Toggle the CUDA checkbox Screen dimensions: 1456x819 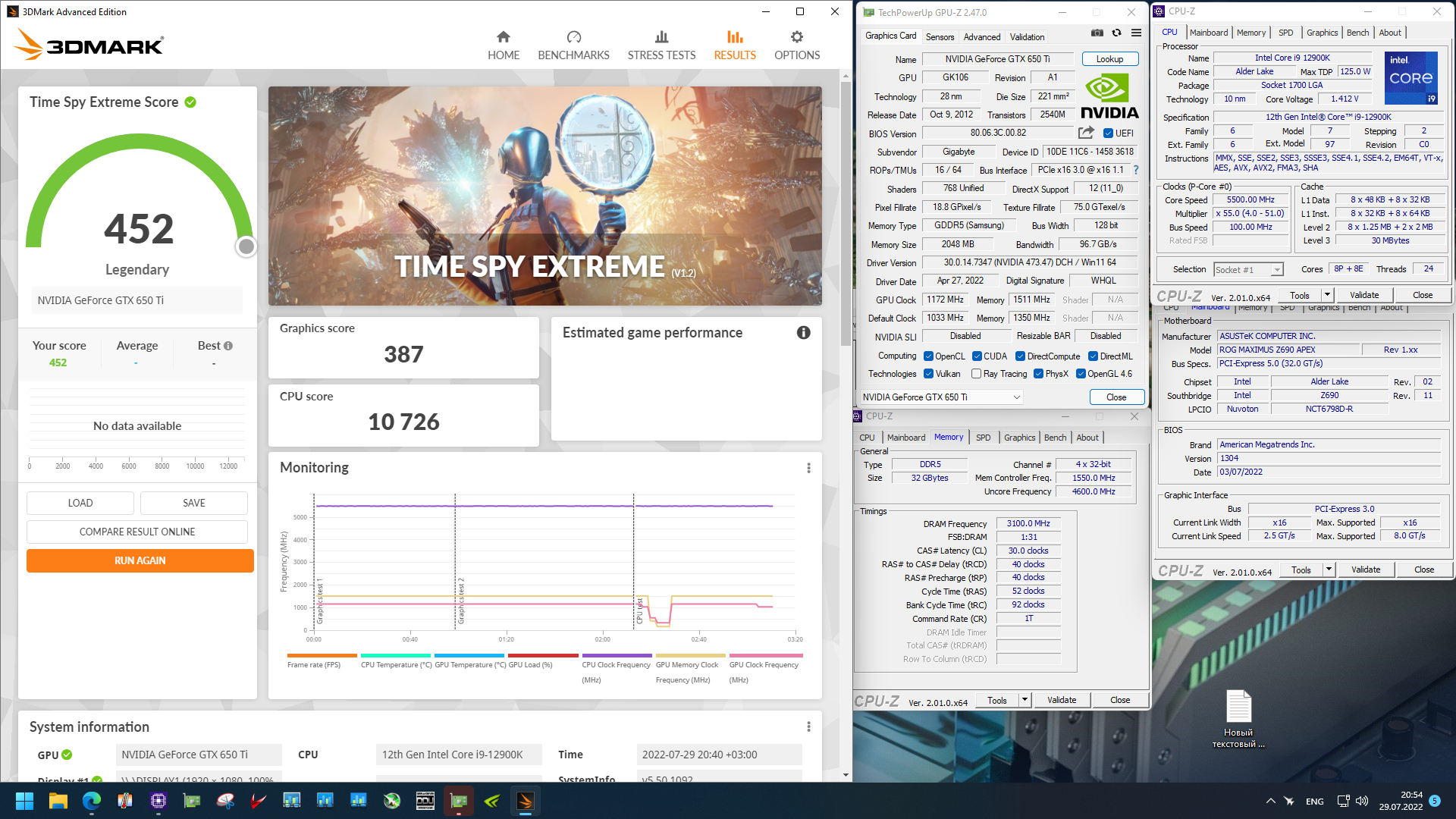pyautogui.click(x=977, y=356)
